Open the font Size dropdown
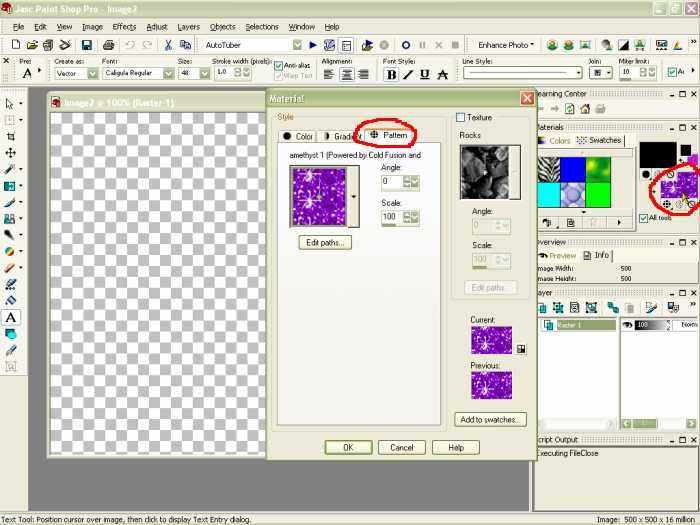The height and width of the screenshot is (525, 700). [204, 74]
